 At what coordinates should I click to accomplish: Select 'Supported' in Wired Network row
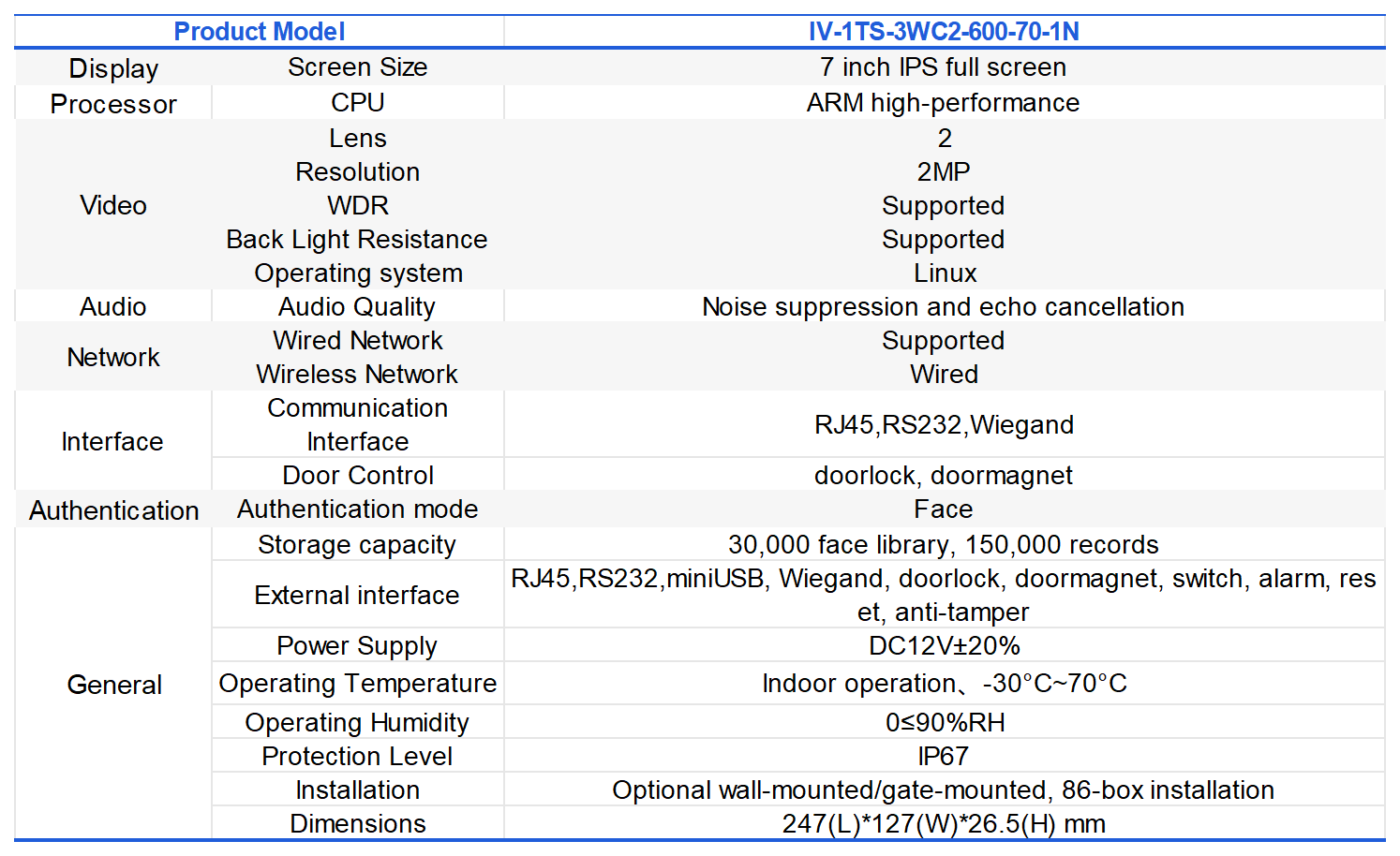[944, 341]
